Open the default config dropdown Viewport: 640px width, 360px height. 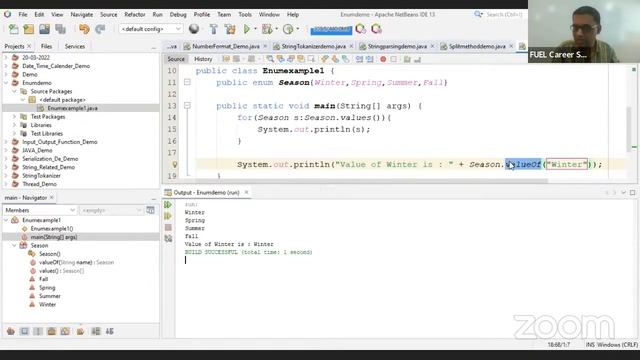[x=150, y=29]
